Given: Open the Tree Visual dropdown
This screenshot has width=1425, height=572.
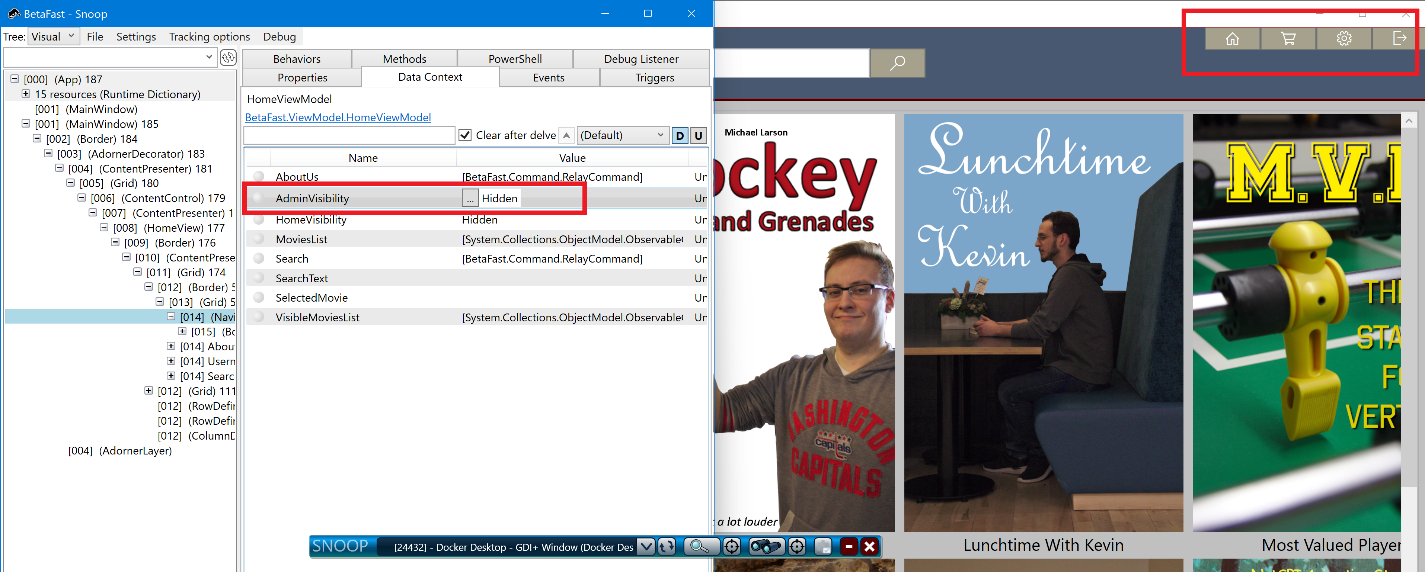Looking at the screenshot, I should tap(53, 37).
